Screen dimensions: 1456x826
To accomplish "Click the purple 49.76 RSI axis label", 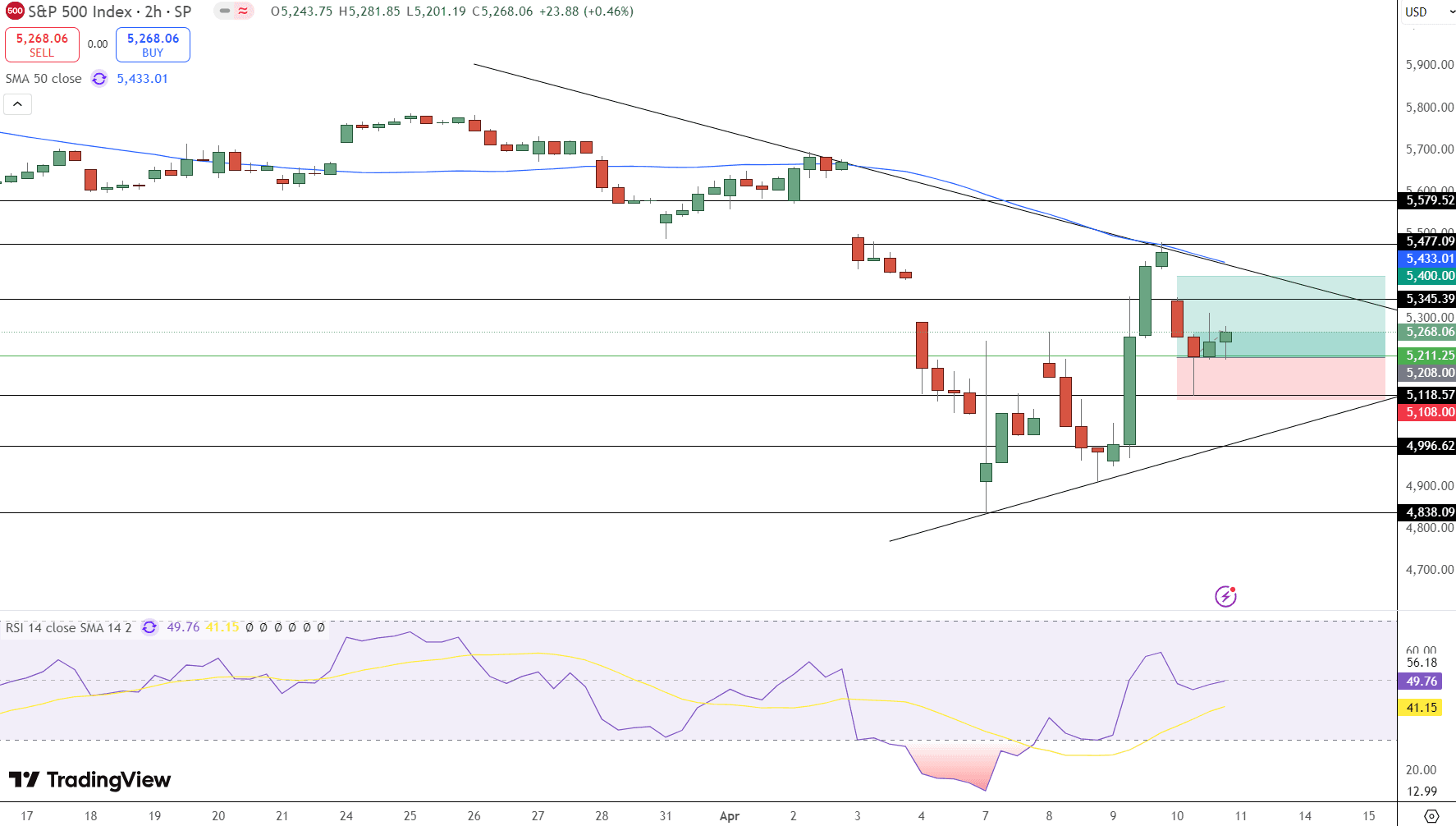I will tap(1422, 681).
